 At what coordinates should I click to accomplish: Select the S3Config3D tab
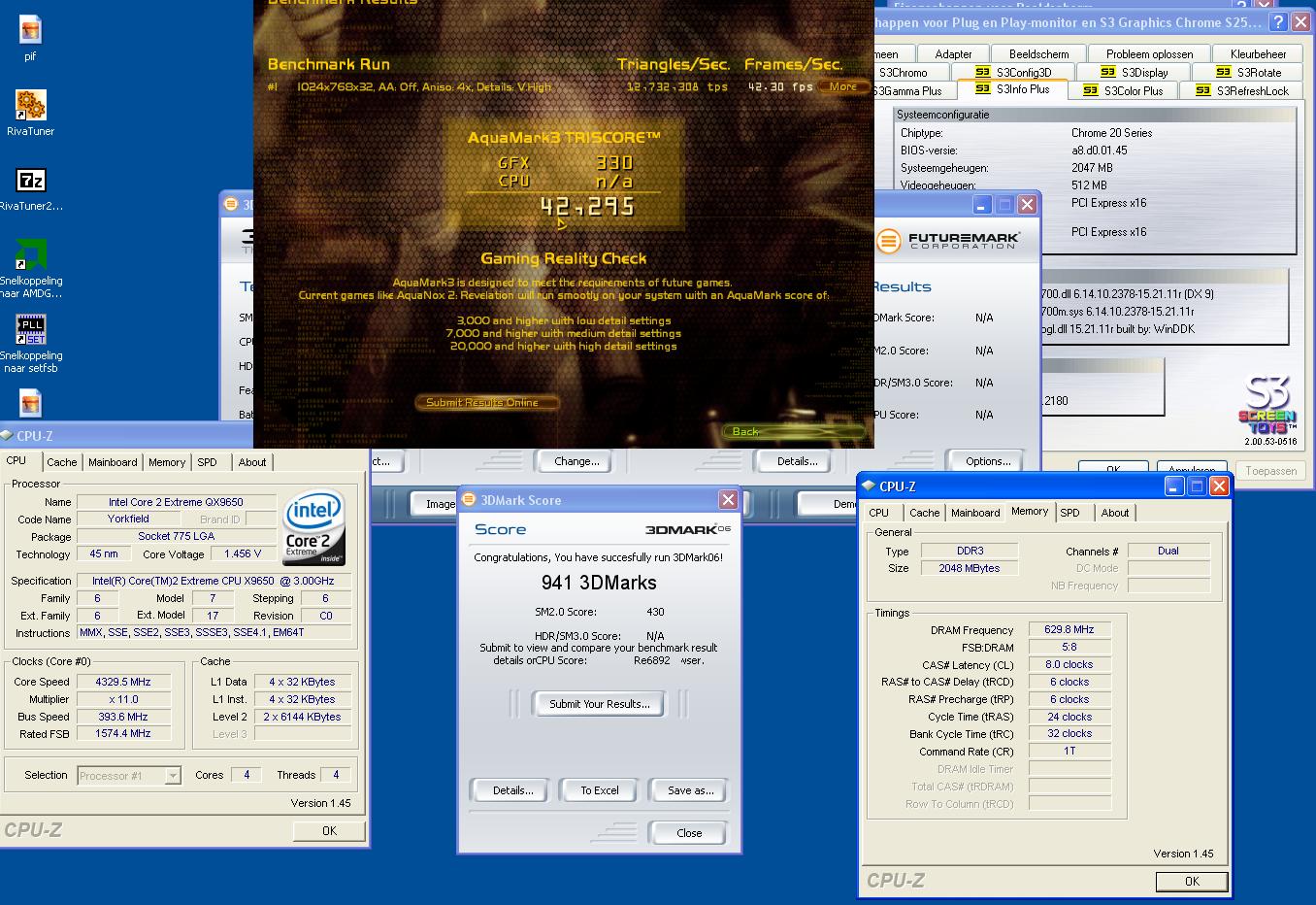pos(1014,73)
